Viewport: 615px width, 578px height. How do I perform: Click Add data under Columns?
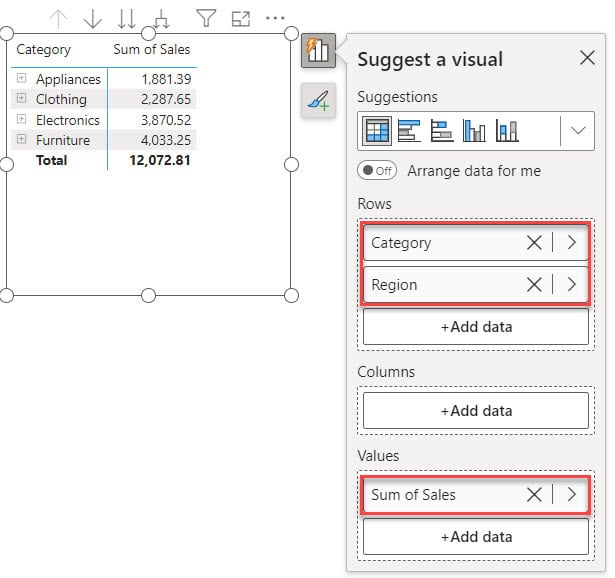pyautogui.click(x=476, y=411)
